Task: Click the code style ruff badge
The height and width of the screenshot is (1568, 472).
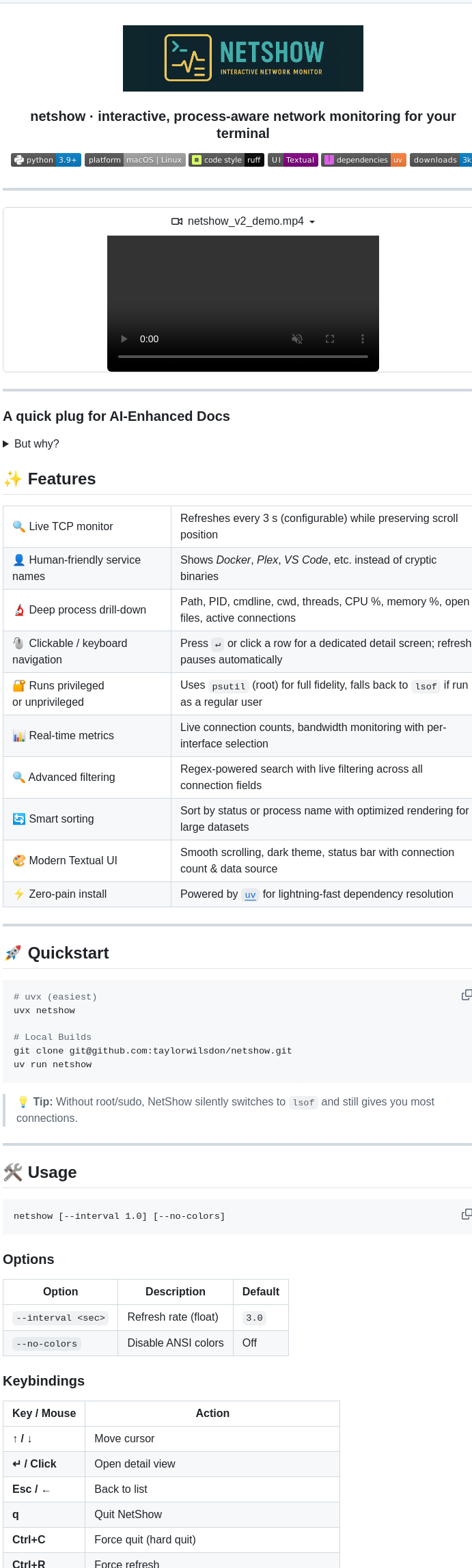Action: coord(226,160)
